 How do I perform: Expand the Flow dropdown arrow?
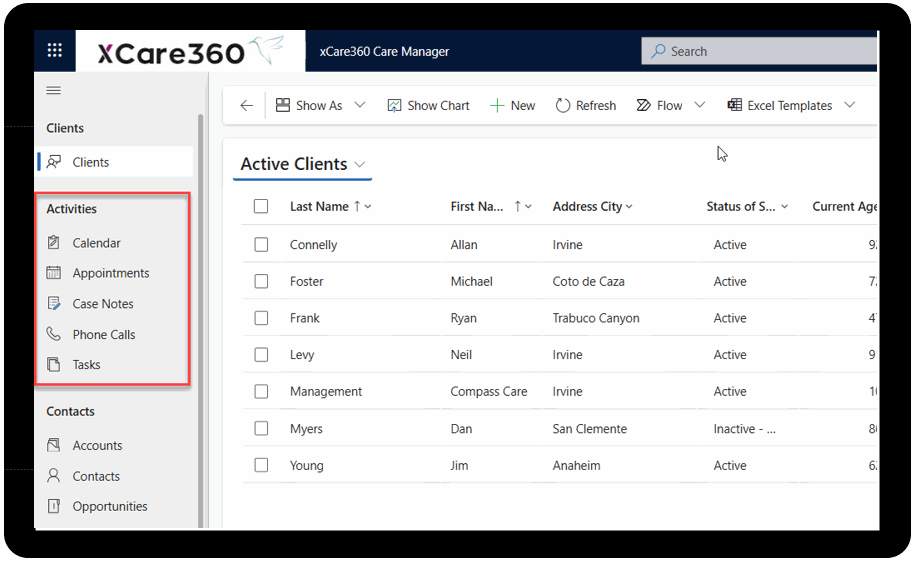pyautogui.click(x=700, y=105)
